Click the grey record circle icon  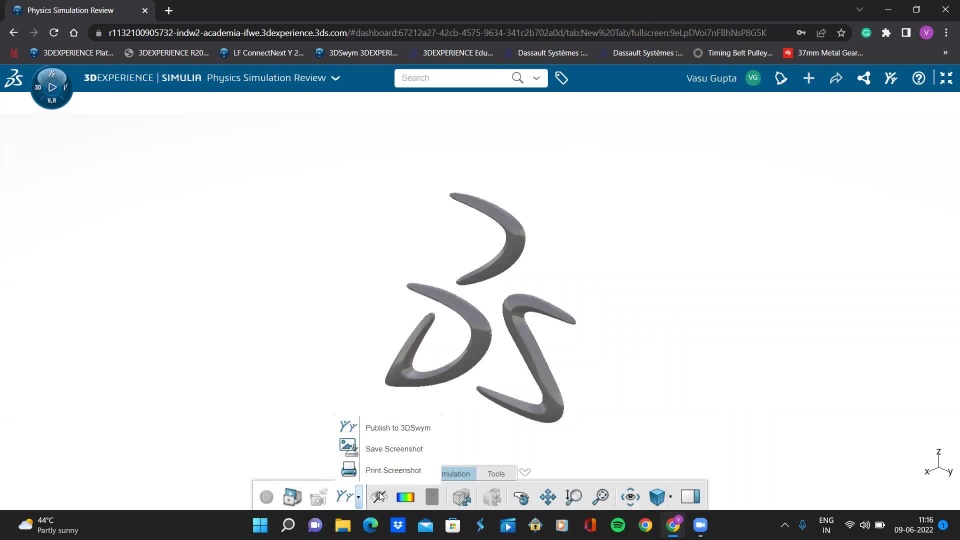point(266,497)
